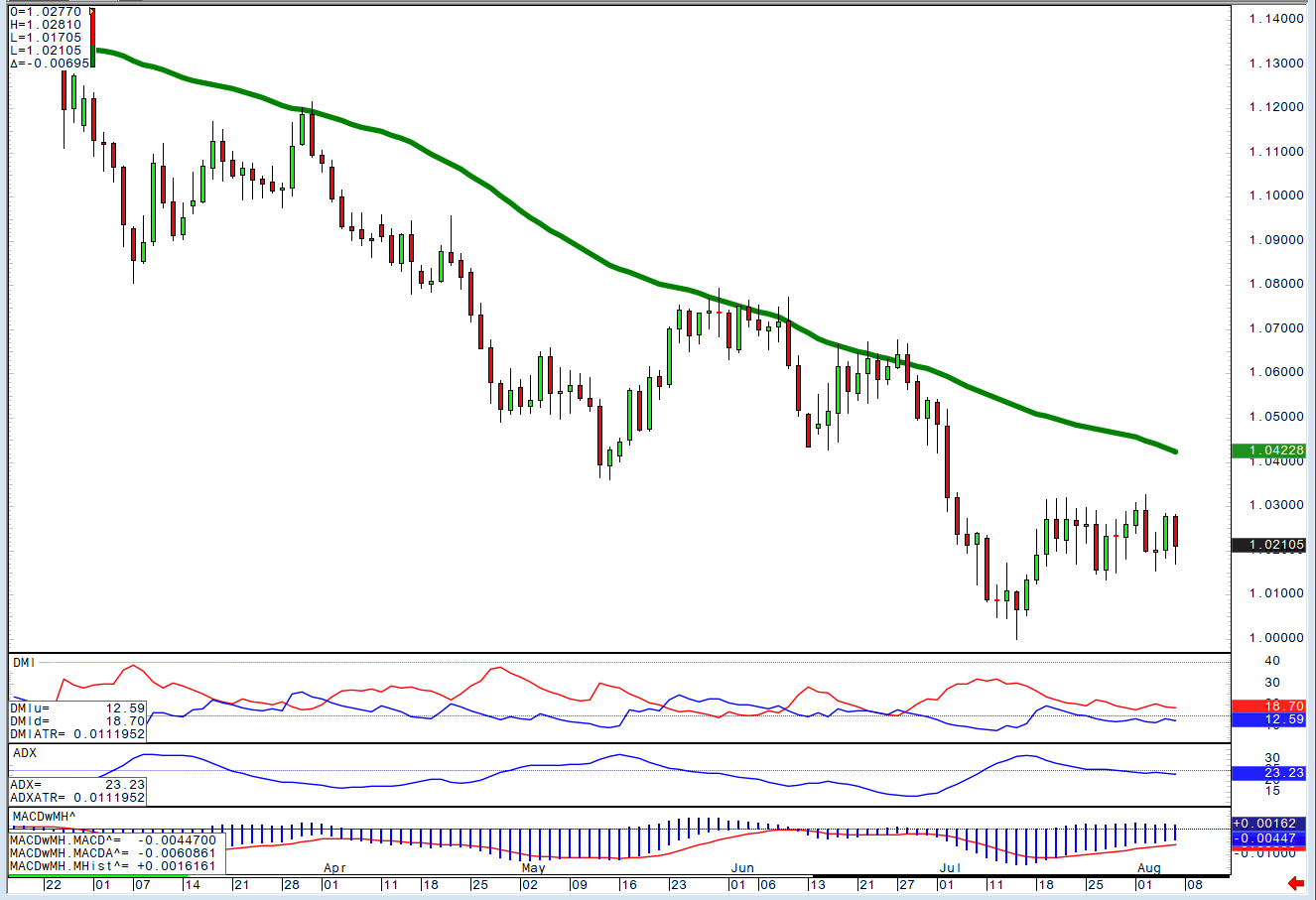Click the 1.09000 price axis label
Screen dimensions: 1316x900
tap(1277, 239)
